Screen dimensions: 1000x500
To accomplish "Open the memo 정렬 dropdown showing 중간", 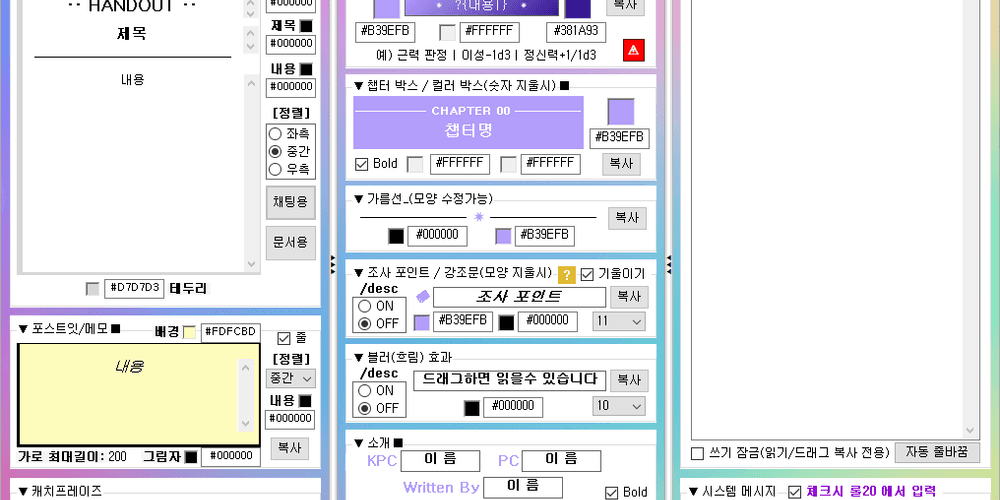I will tap(290, 378).
